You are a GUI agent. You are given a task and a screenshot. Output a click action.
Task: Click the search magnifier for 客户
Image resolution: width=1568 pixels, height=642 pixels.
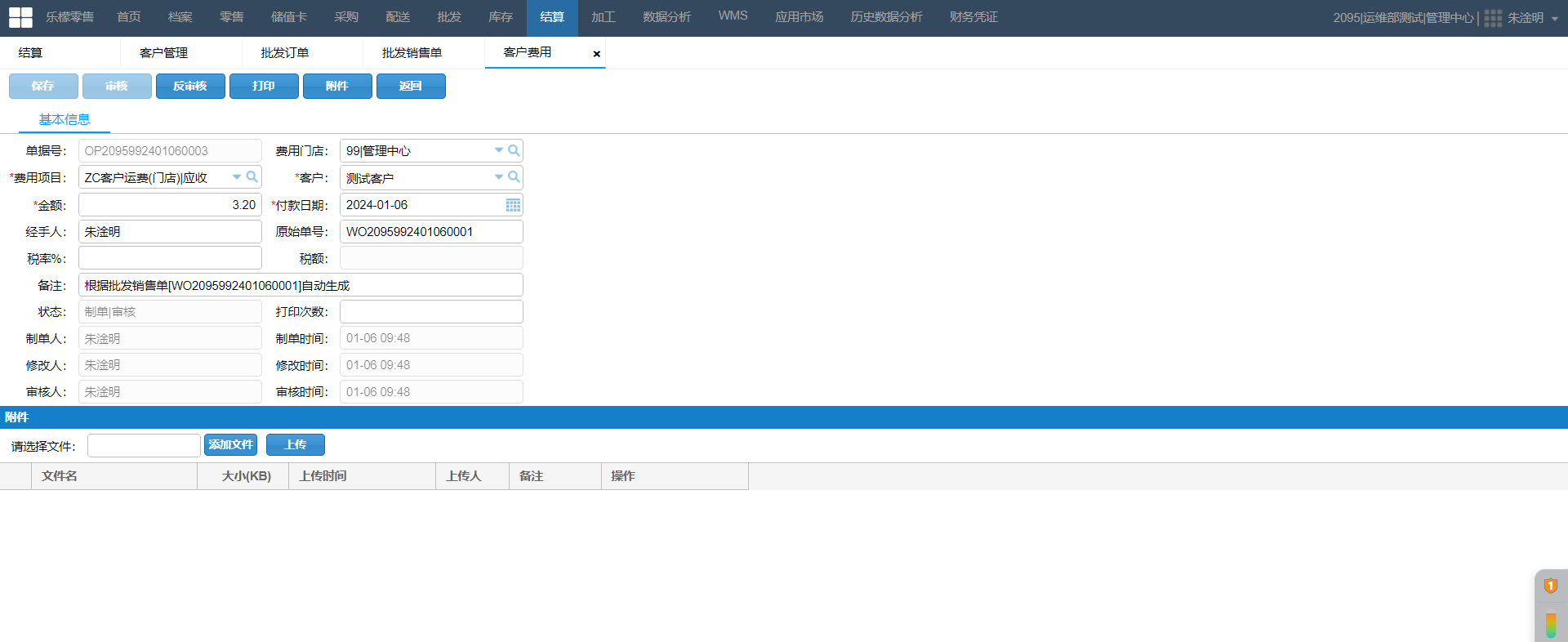tap(514, 177)
